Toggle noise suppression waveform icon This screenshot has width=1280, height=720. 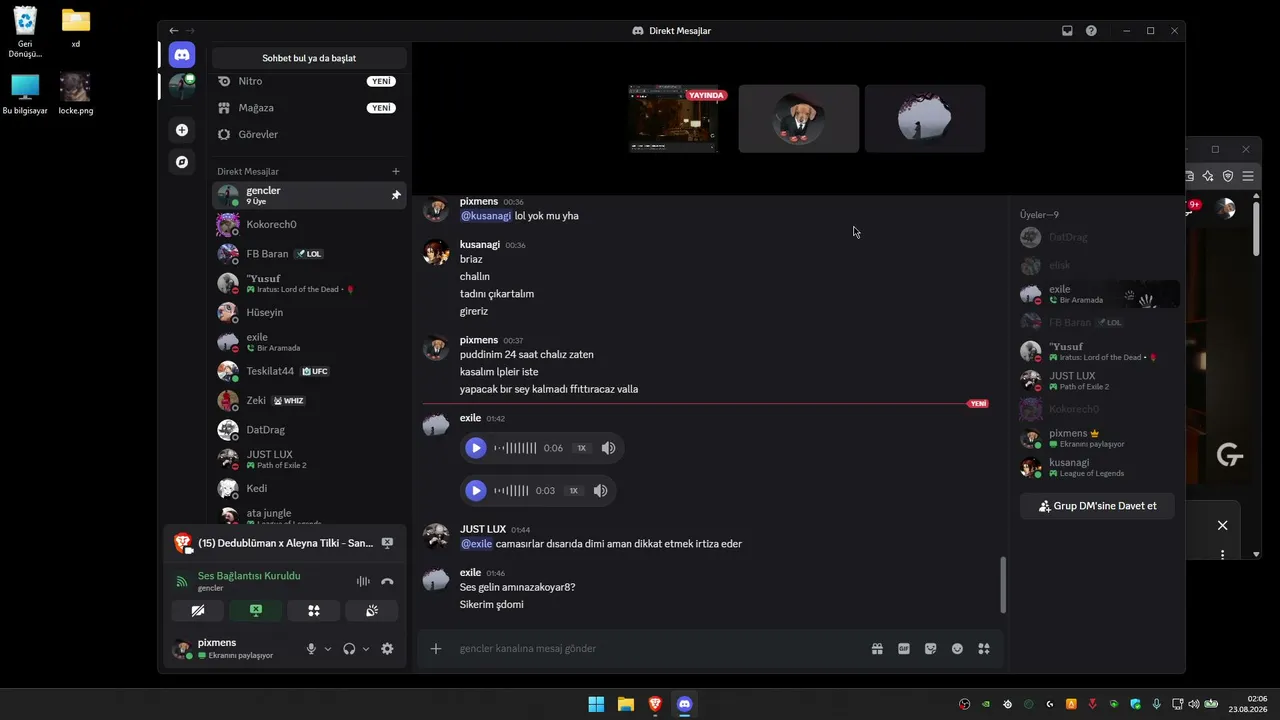(363, 581)
